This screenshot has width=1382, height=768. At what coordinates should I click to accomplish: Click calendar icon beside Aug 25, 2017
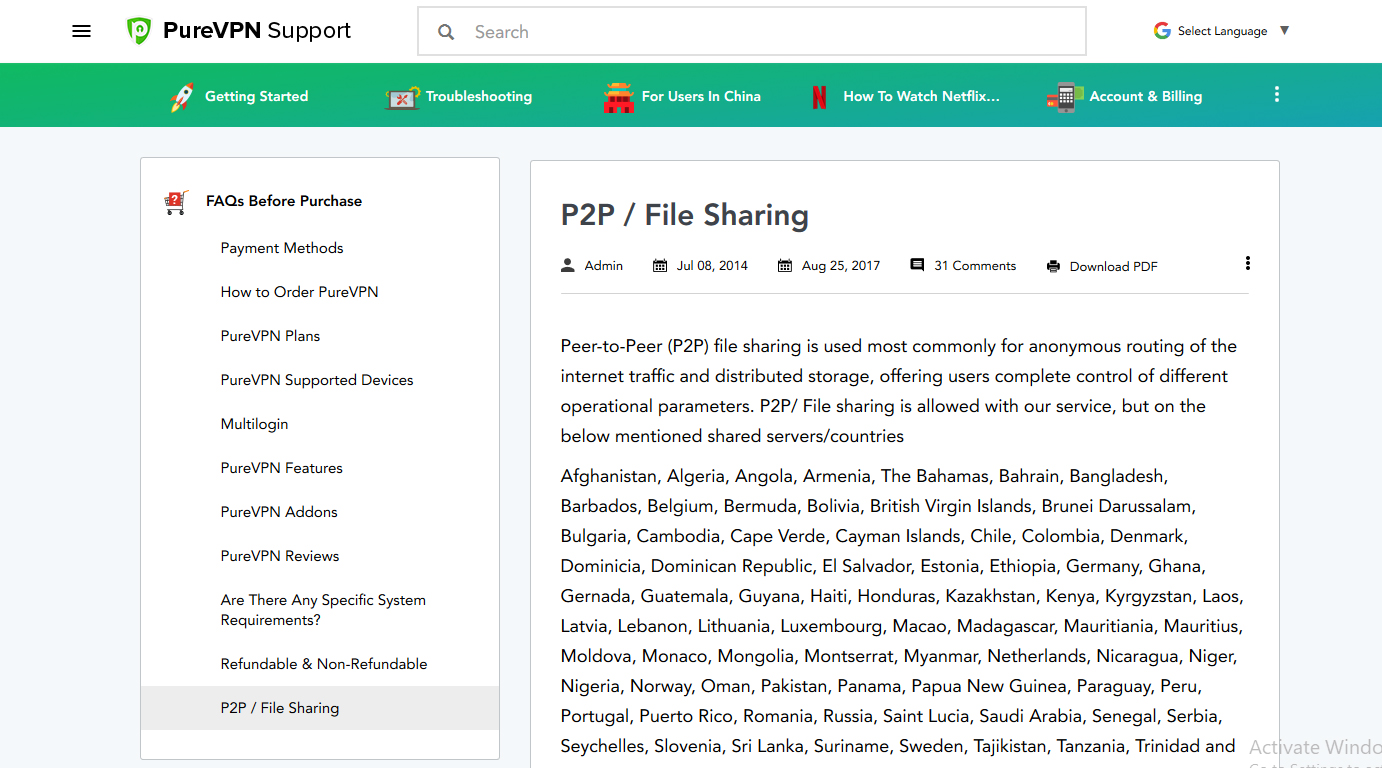785,266
